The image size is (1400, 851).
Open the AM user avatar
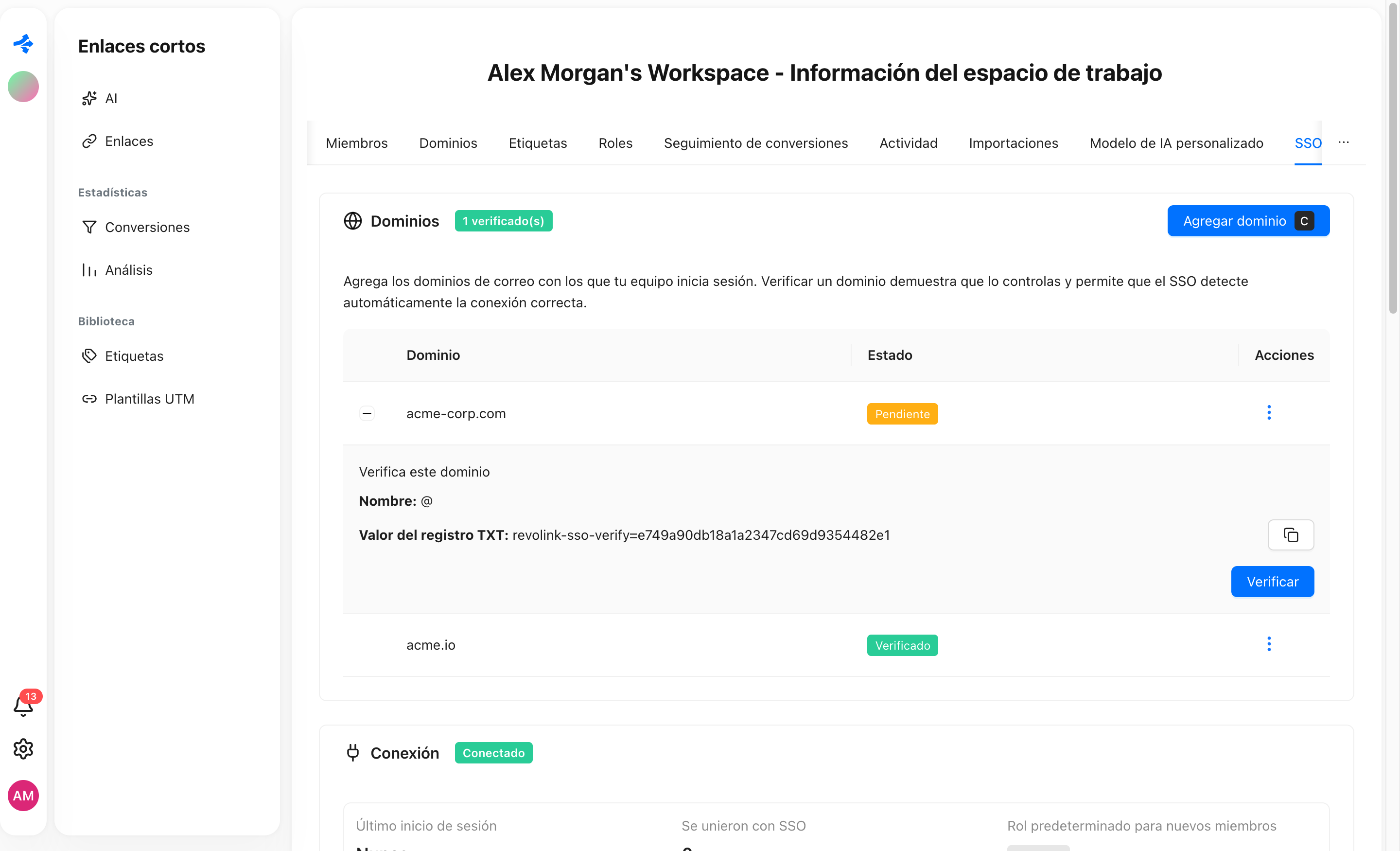[x=23, y=795]
